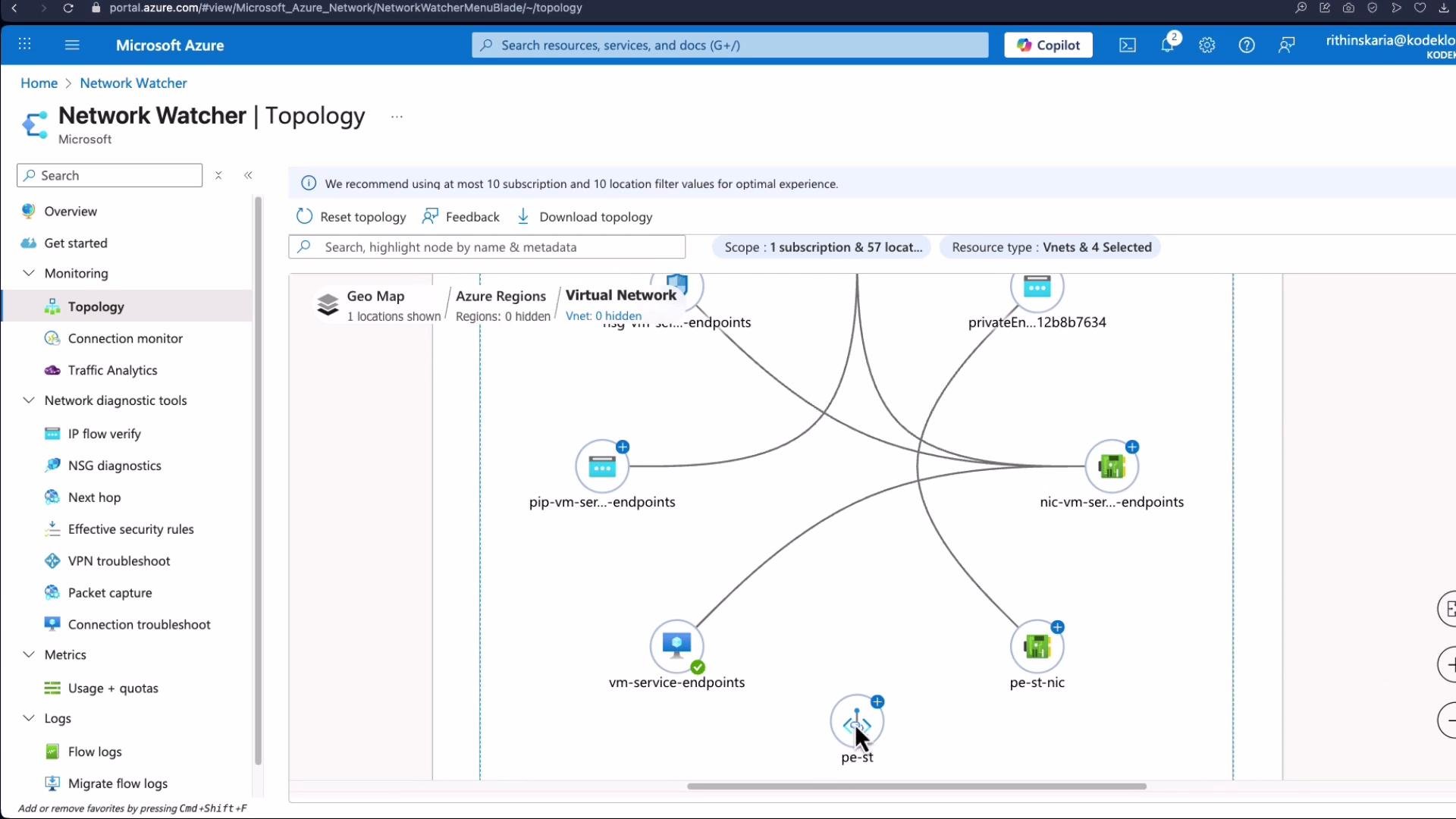Screen dimensions: 1456x819
Task: Open the notifications bell
Action: pyautogui.click(x=1168, y=45)
